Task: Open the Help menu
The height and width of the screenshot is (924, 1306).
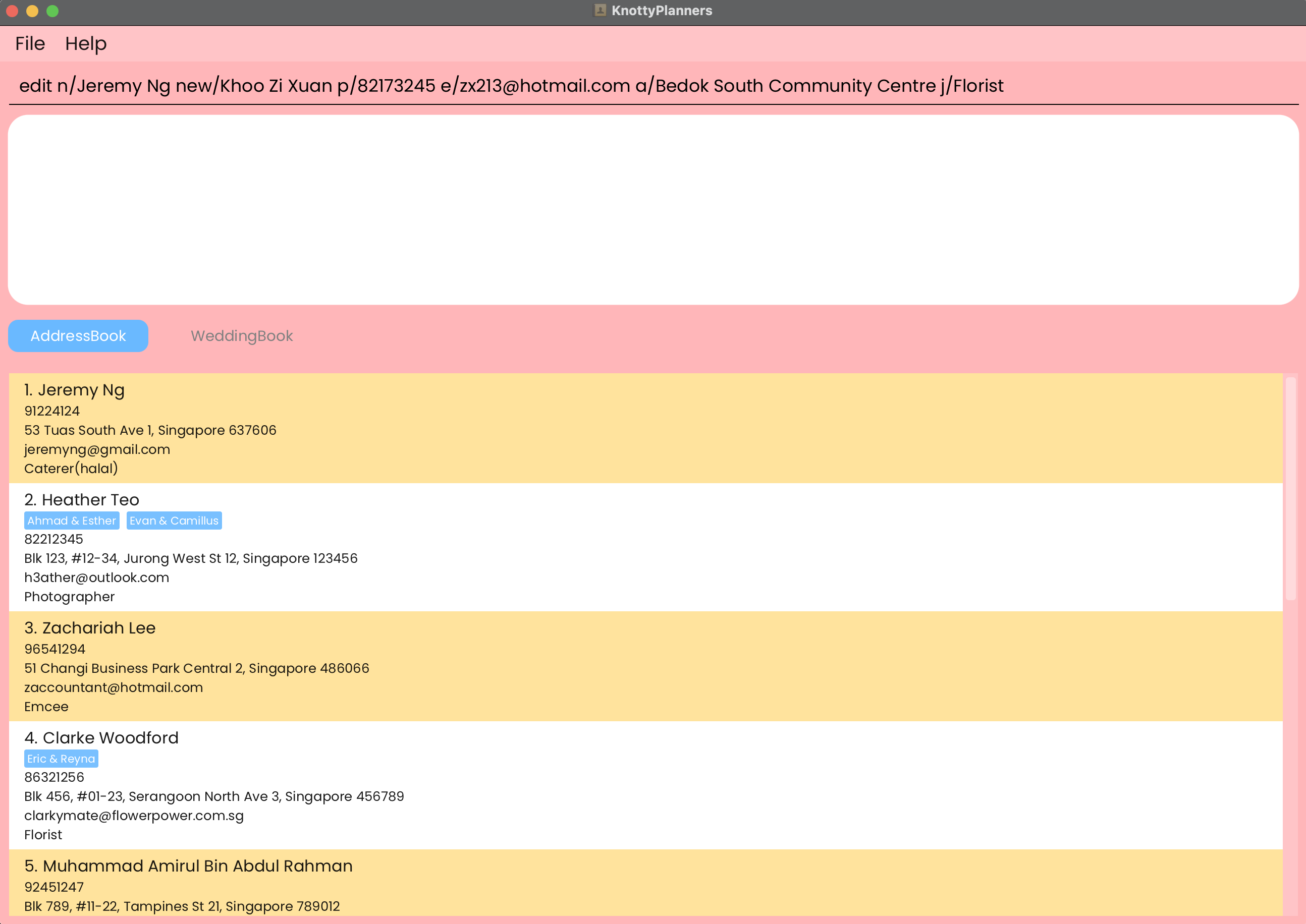Action: click(x=85, y=43)
